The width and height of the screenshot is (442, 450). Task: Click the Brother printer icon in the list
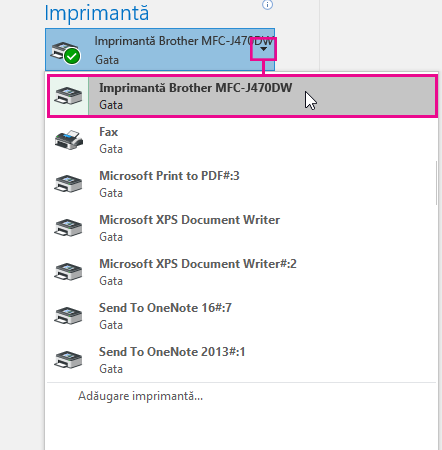(x=68, y=96)
